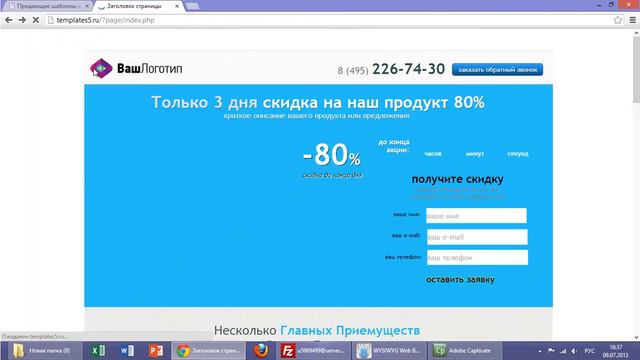The height and width of the screenshot is (360, 640).
Task: Click the часов countdown label
Action: (x=433, y=153)
